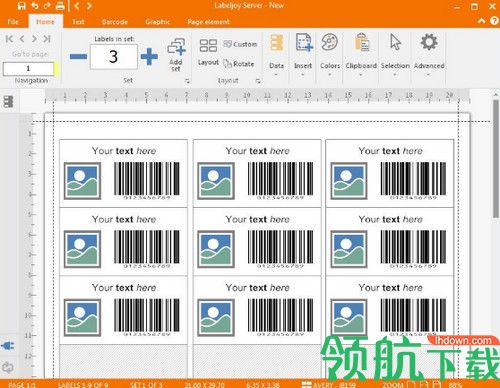Open Set group dialog launcher
The image size is (500, 388).
(x=187, y=81)
